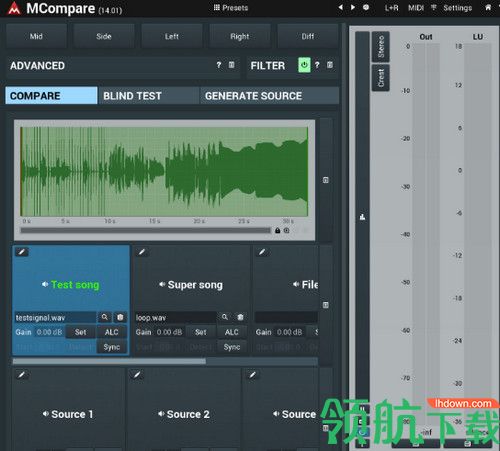Enable Sync in Test song slot
The width and height of the screenshot is (500, 451).
pos(112,347)
